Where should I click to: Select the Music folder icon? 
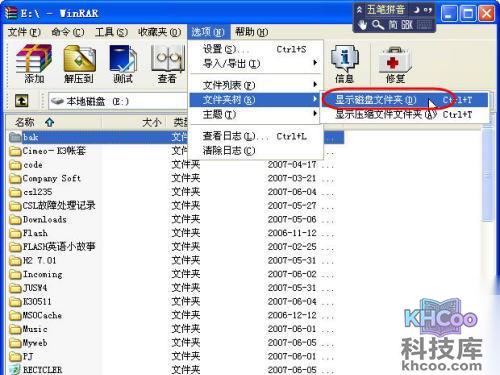click(15, 329)
